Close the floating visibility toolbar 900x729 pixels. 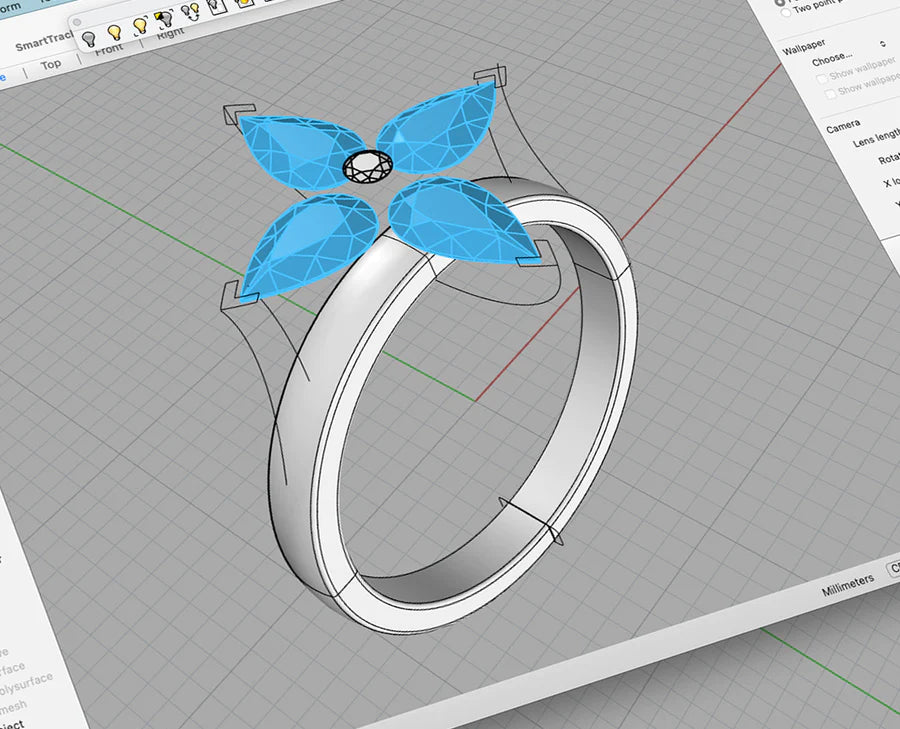pos(78,21)
